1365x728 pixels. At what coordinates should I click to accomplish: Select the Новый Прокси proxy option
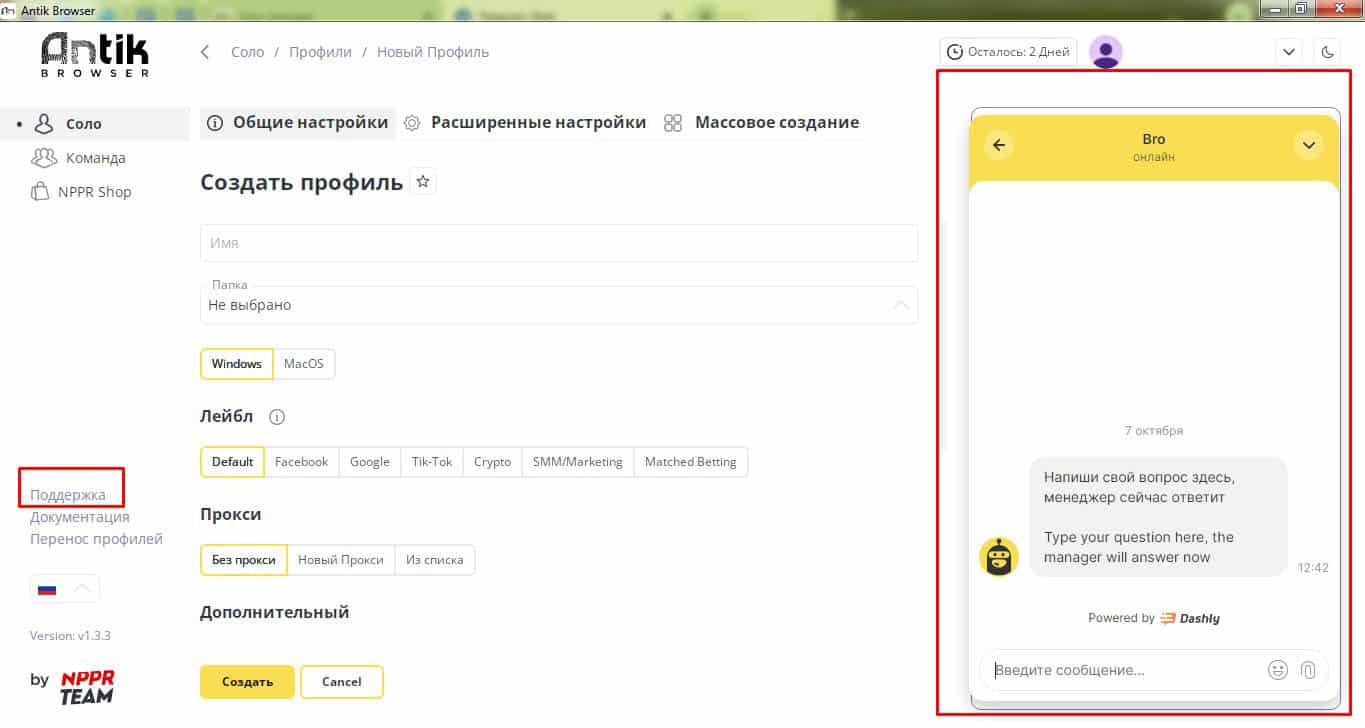coord(341,560)
